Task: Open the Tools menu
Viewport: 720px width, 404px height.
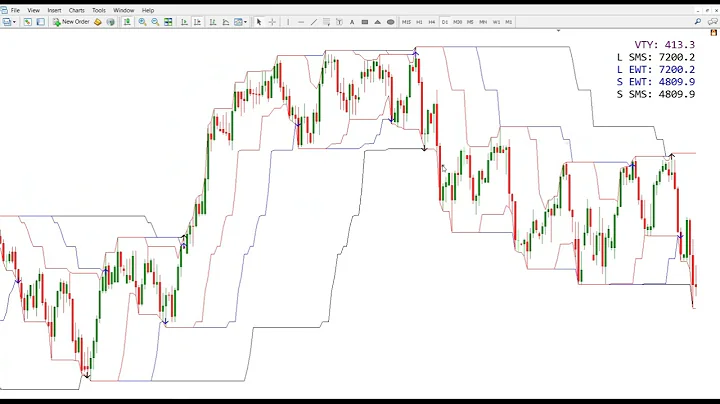Action: [99, 10]
